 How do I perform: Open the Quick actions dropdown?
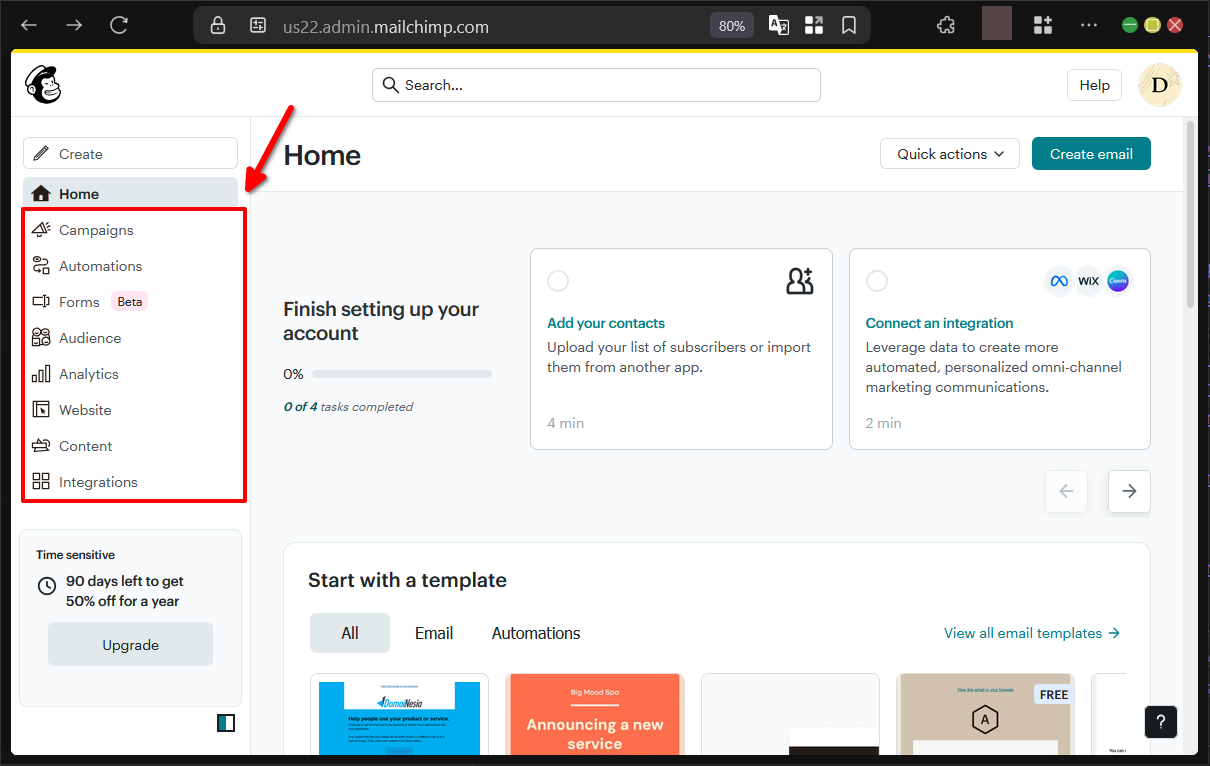948,153
